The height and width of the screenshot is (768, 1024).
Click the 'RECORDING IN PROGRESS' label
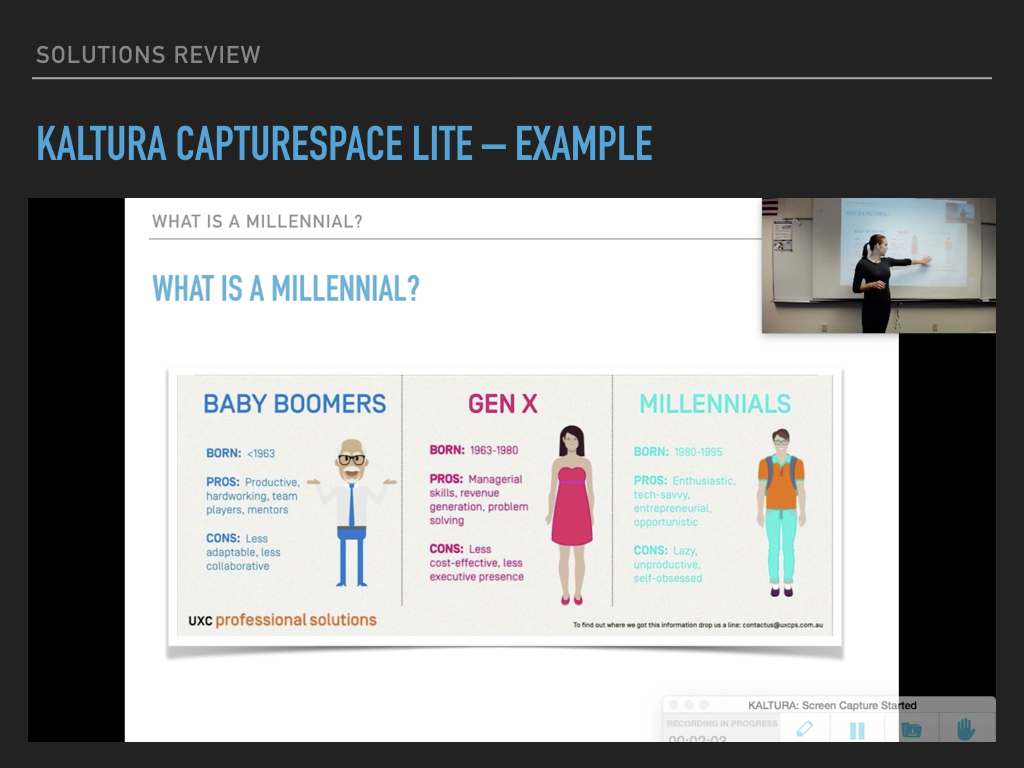722,724
